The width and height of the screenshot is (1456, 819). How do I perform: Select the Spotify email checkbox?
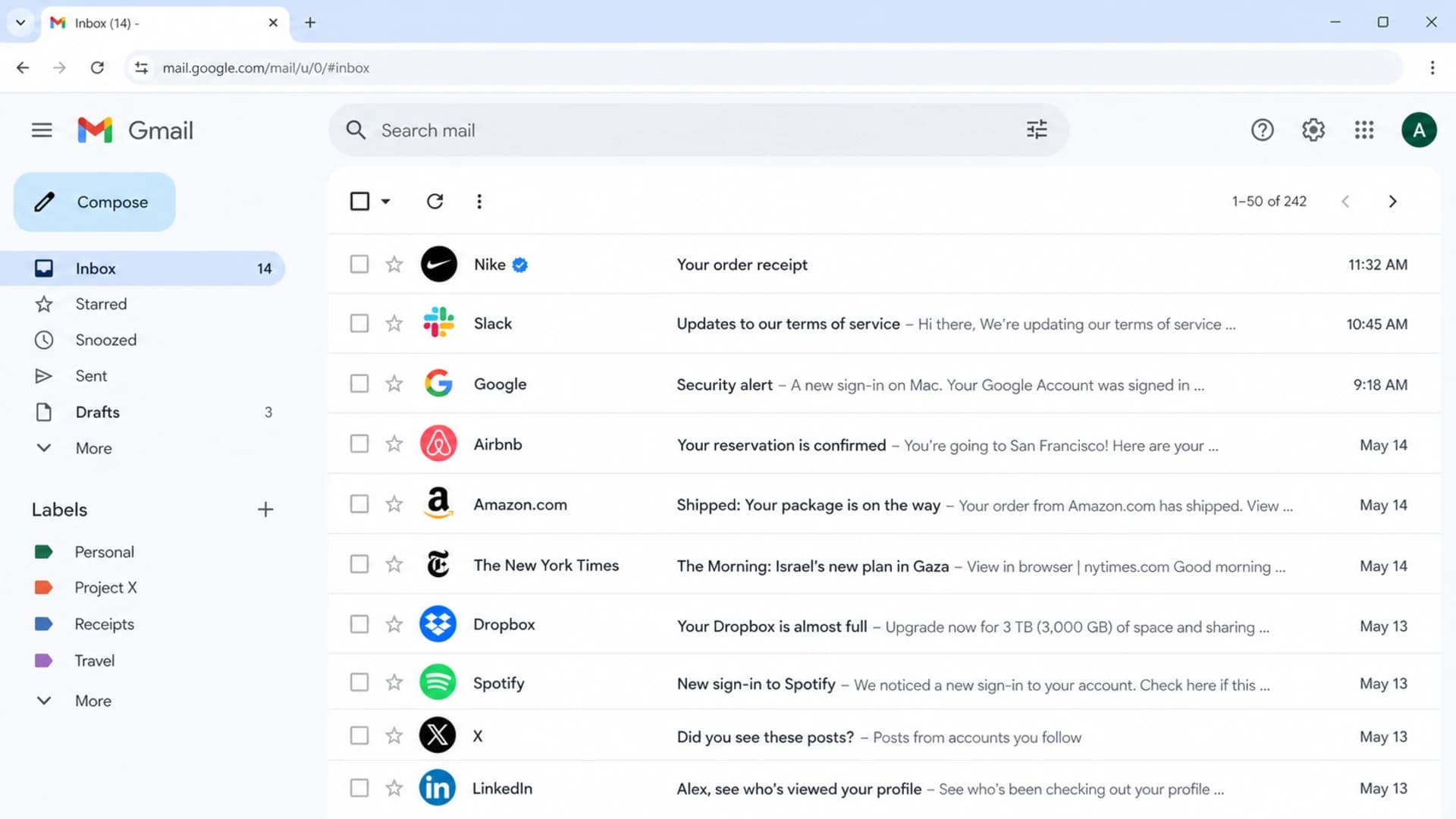coord(359,682)
